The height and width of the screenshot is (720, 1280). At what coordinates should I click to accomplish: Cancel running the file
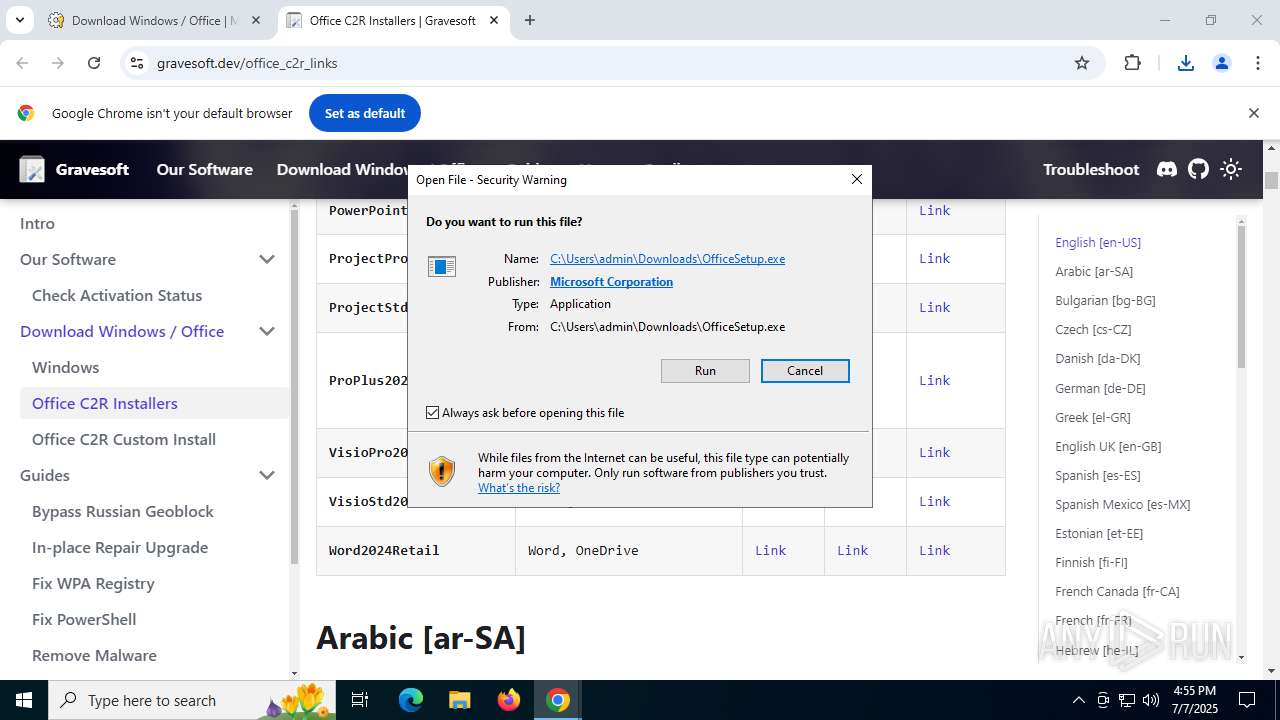click(805, 370)
